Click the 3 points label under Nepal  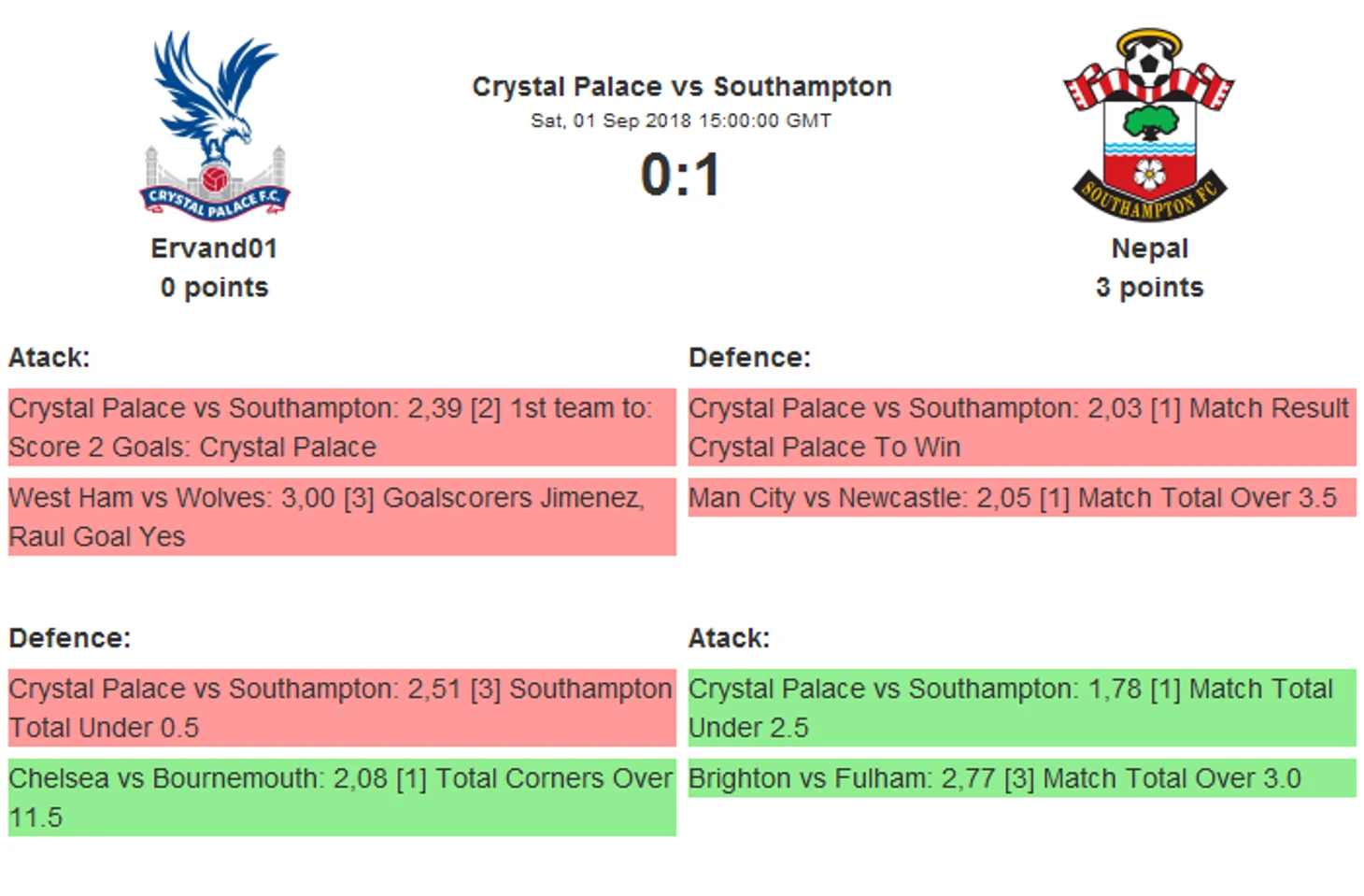[x=1149, y=287]
